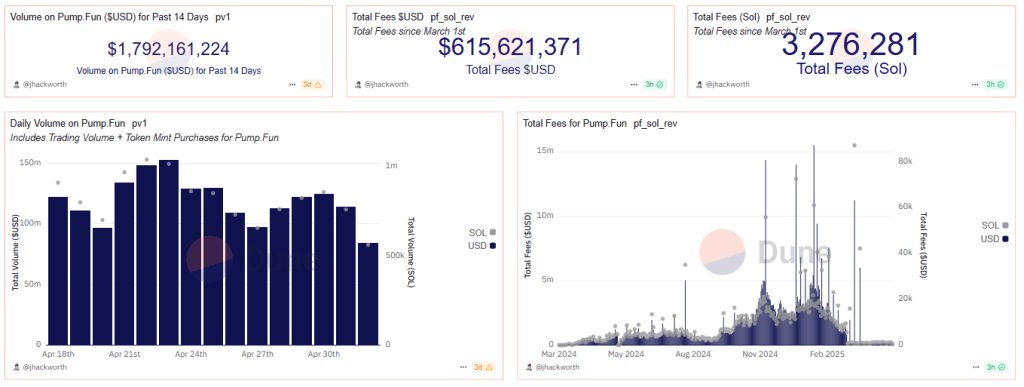Click the 'Total Fees since March 1st' subtitle under Total Fees $USD
This screenshot has width=1024, height=387.
(409, 31)
